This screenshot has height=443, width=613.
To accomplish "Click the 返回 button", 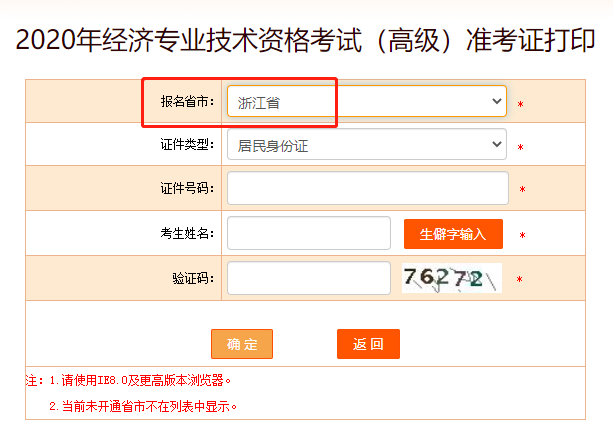I will pos(368,344).
